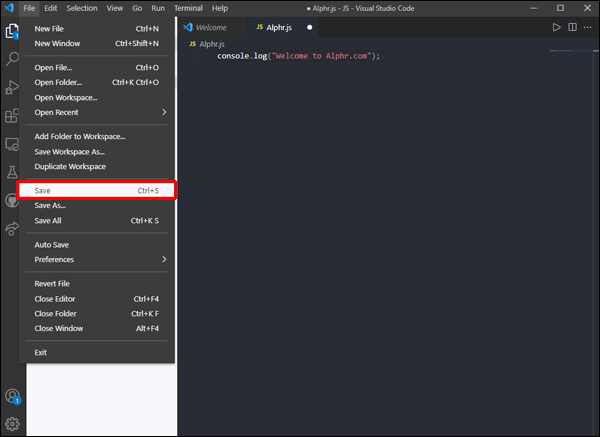
Task: Choose Open File... menu entry
Action: (97, 68)
